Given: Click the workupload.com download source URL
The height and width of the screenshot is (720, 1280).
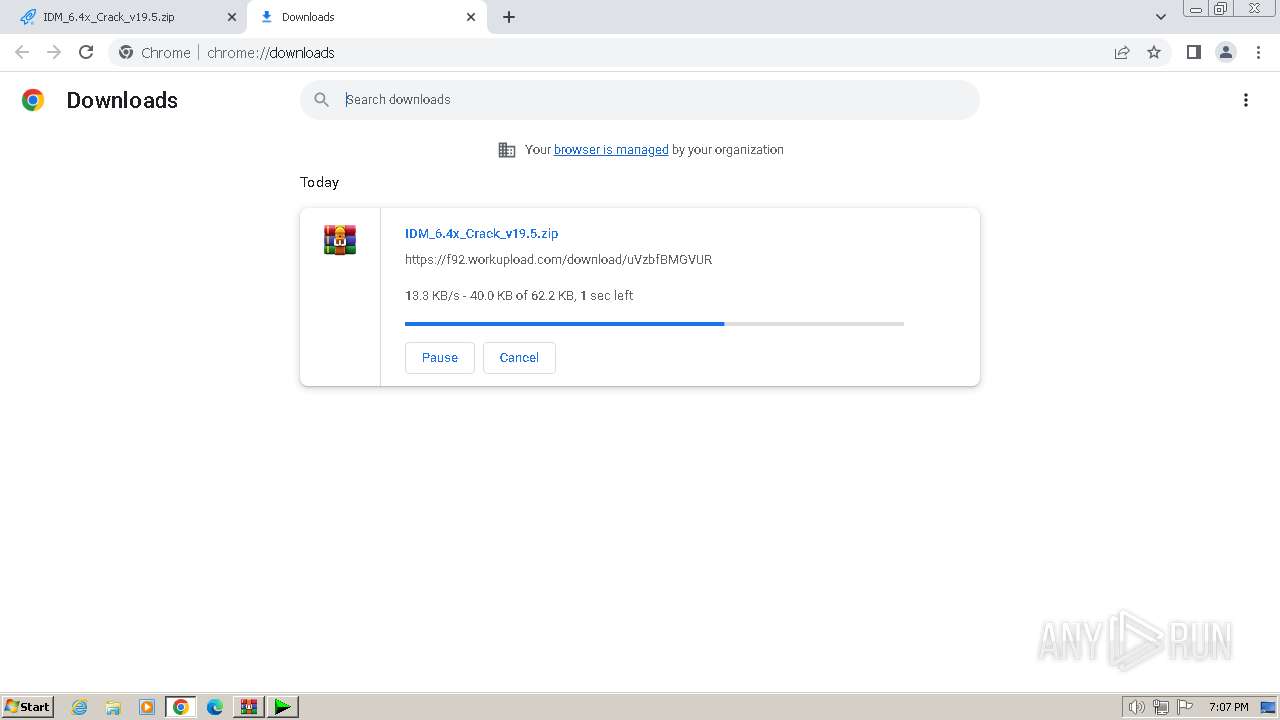Looking at the screenshot, I should coord(558,260).
